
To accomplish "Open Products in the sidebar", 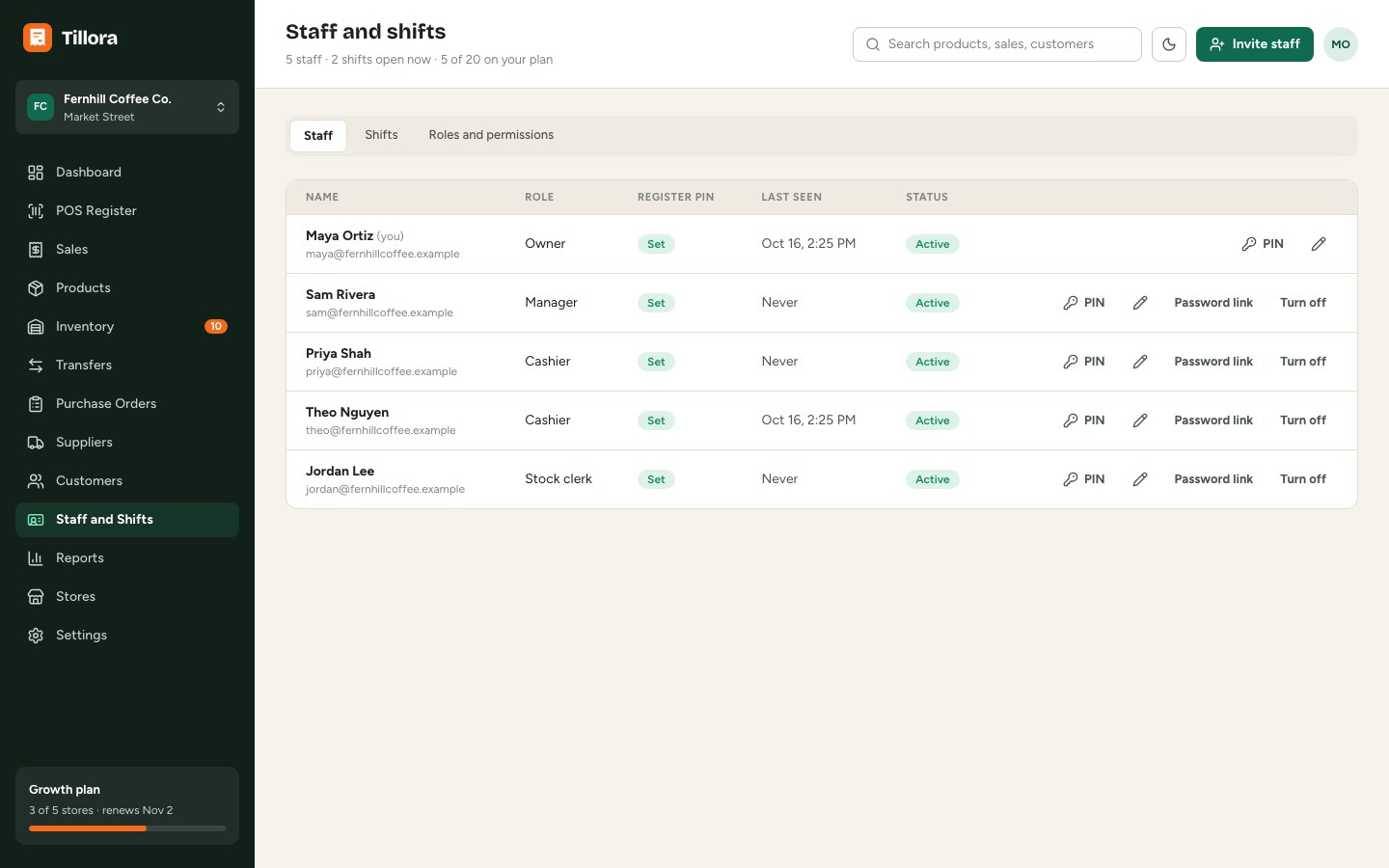I will coord(127,288).
